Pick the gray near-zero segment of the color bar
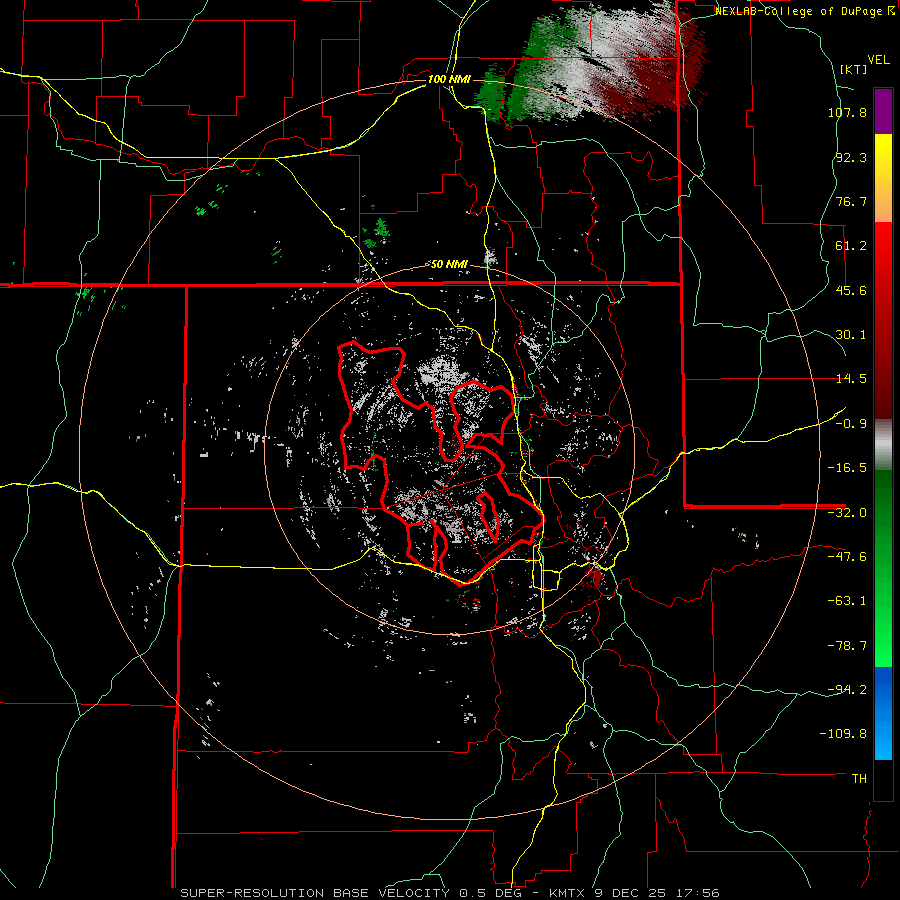This screenshot has height=900, width=900. coord(883,444)
